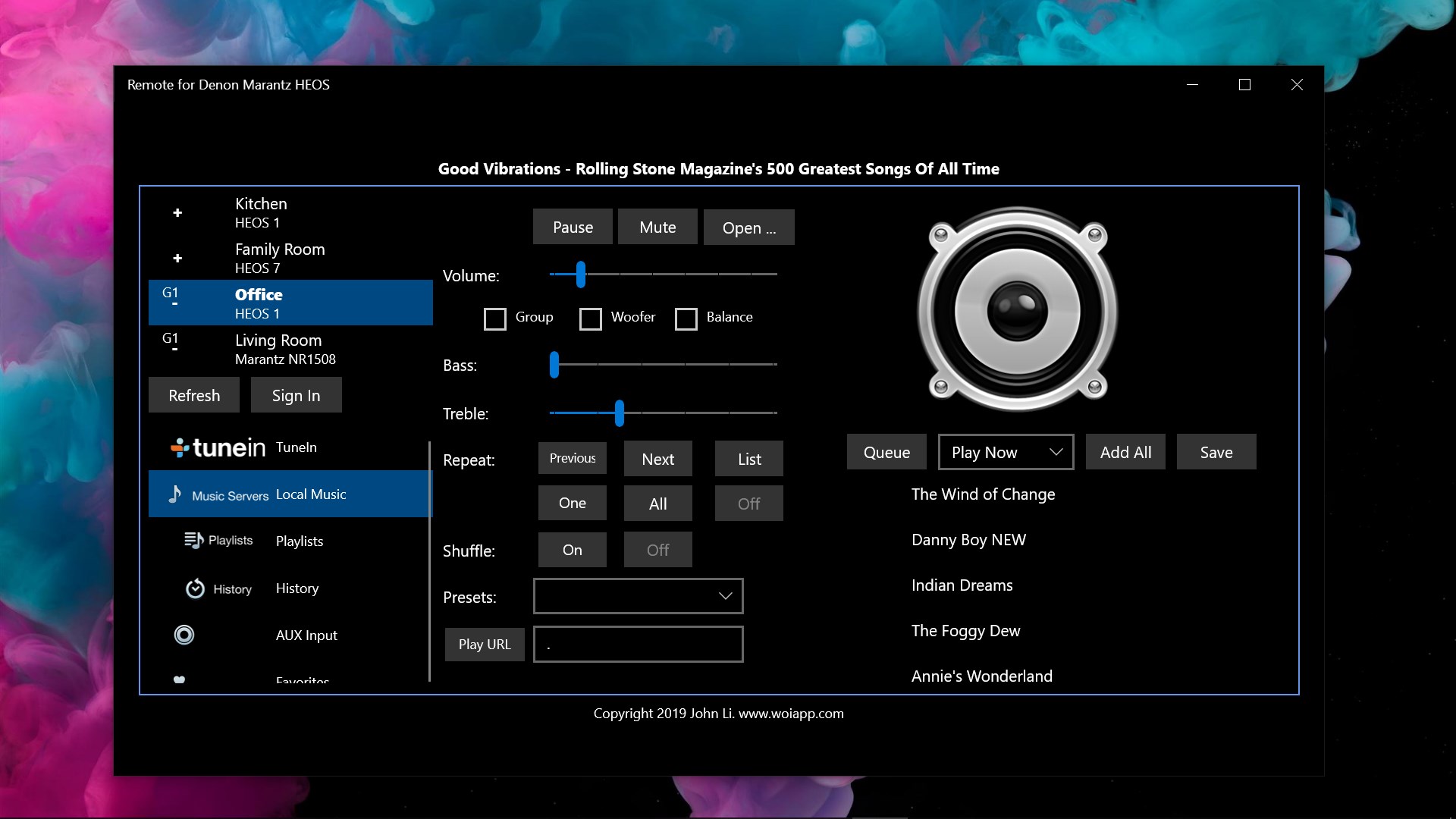Click the Playlists icon in the sidebar
Image resolution: width=1456 pixels, height=819 pixels.
[x=195, y=540]
